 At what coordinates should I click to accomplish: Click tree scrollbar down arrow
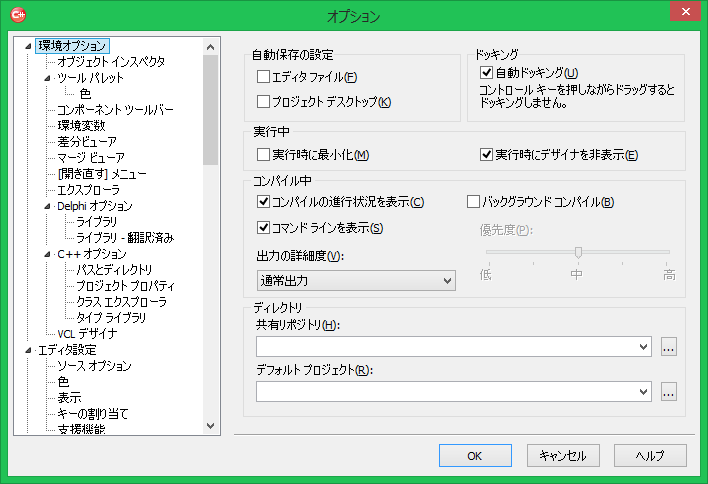point(210,425)
